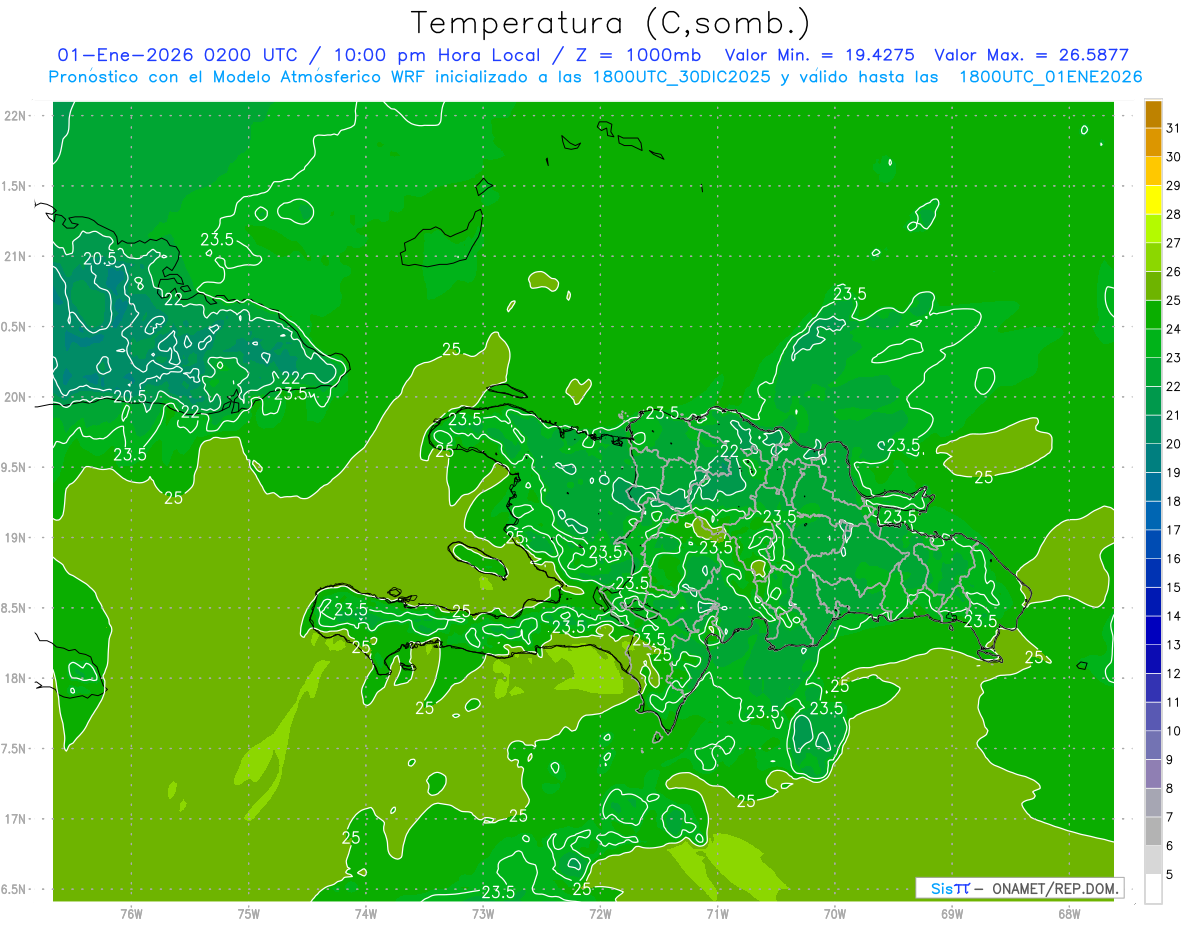The width and height of the screenshot is (1200, 927).
Task: Click the "69W" longitude axis label
Action: pyautogui.click(x=952, y=914)
